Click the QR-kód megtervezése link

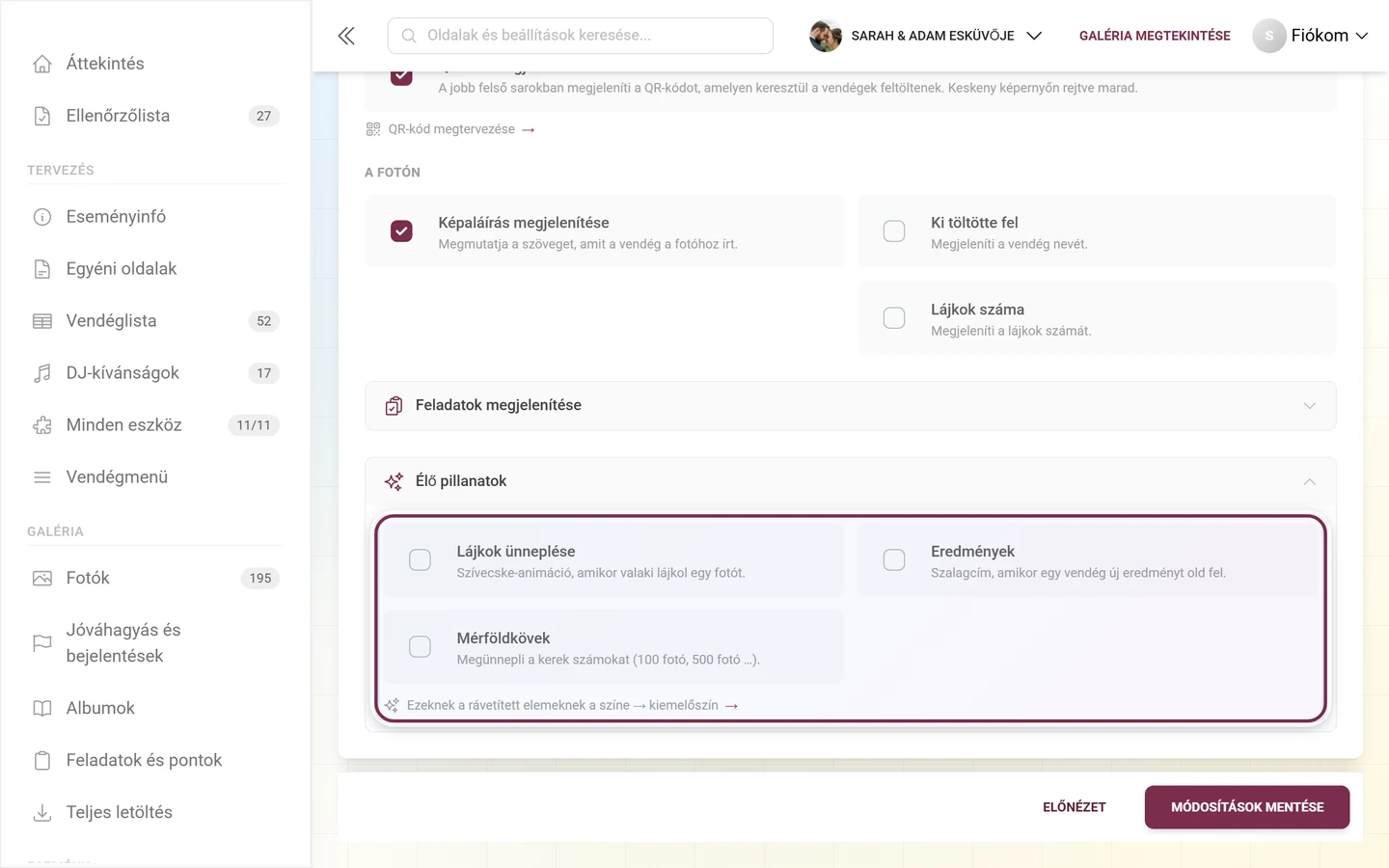click(451, 129)
